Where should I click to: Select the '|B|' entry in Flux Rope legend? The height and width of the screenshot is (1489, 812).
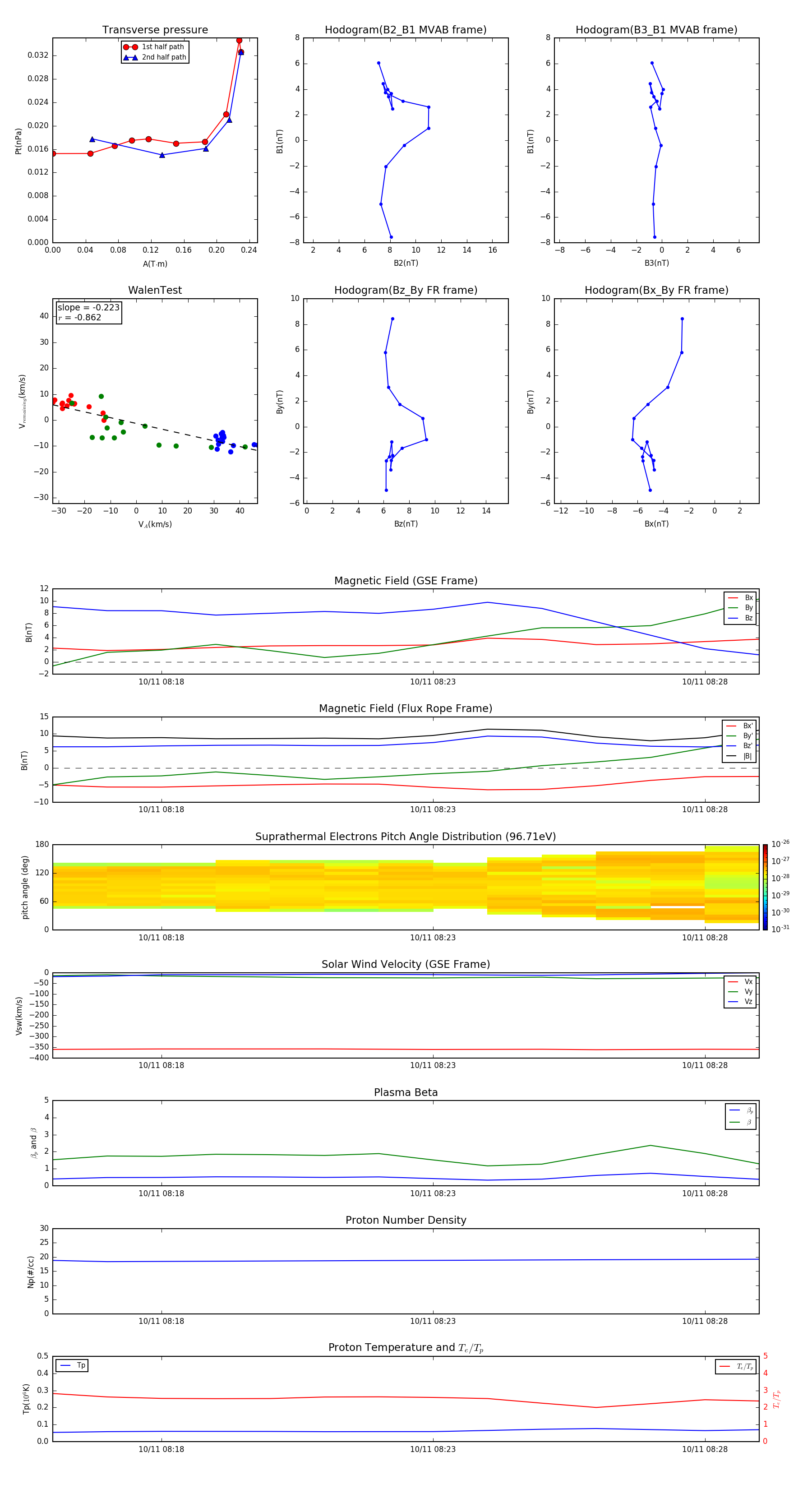(x=739, y=756)
